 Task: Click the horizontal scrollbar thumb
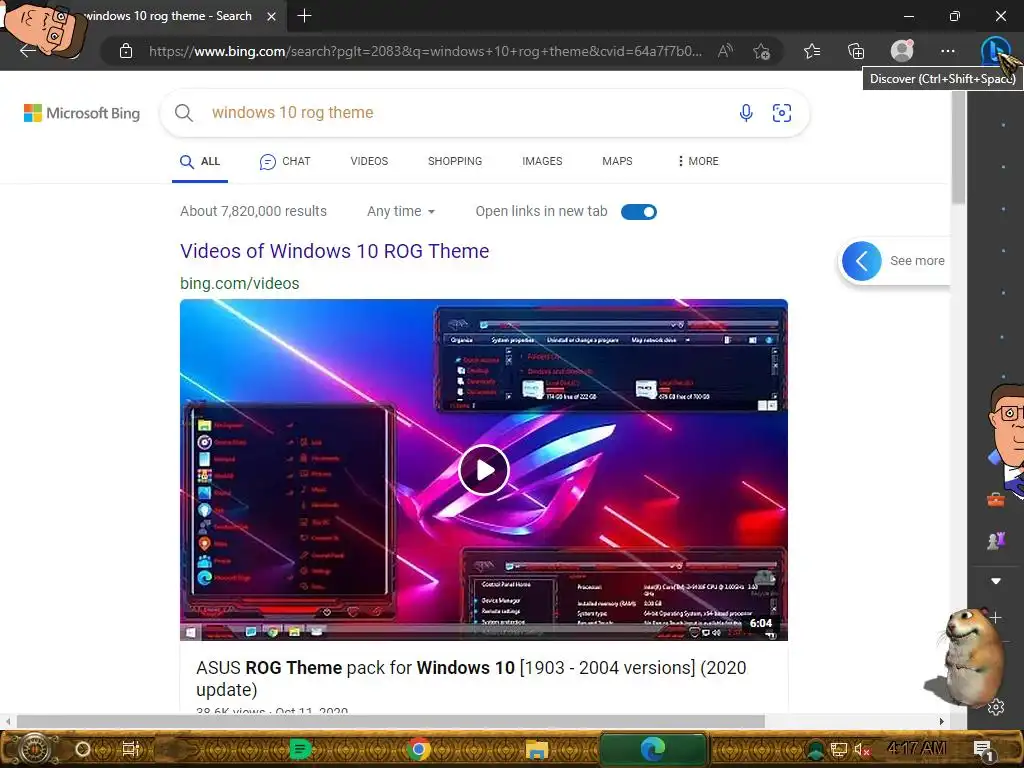[391, 721]
